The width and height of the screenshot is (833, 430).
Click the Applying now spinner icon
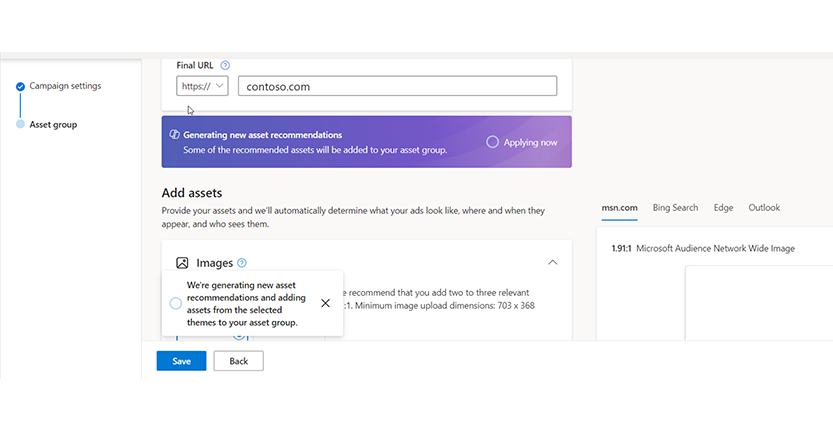point(492,142)
